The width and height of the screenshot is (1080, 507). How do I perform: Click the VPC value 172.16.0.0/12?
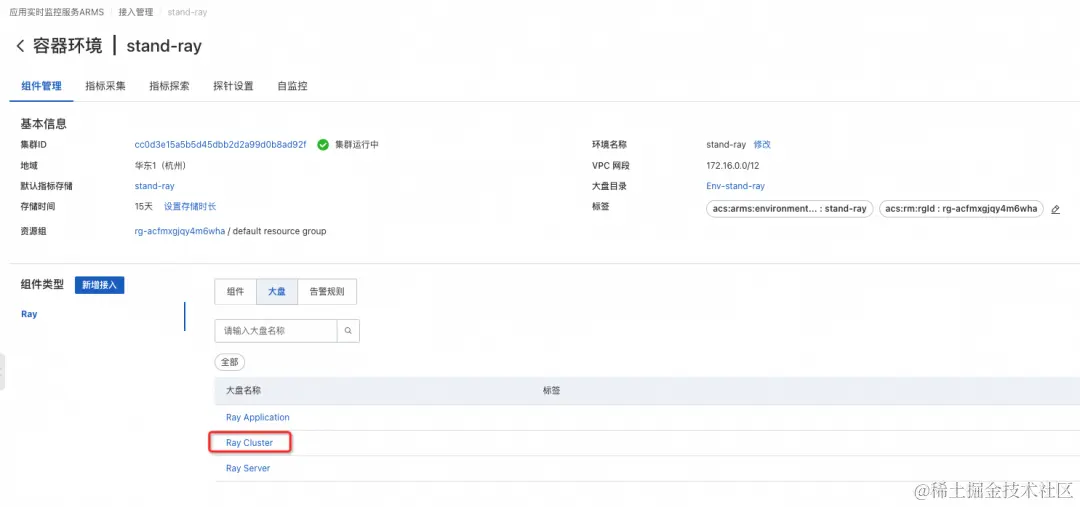[733, 165]
